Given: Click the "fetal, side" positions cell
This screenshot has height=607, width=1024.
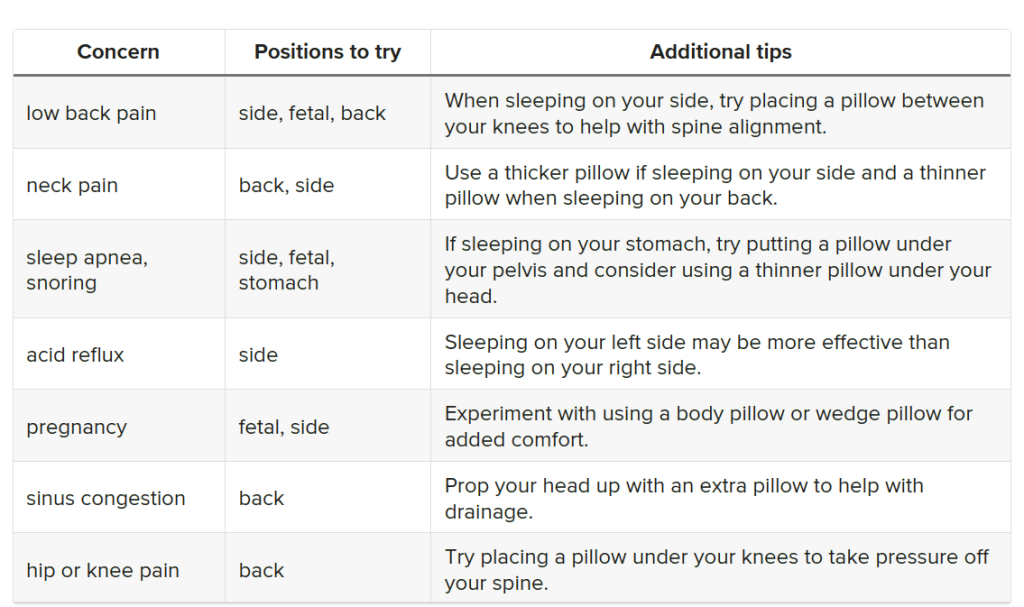Looking at the screenshot, I should point(284,427).
